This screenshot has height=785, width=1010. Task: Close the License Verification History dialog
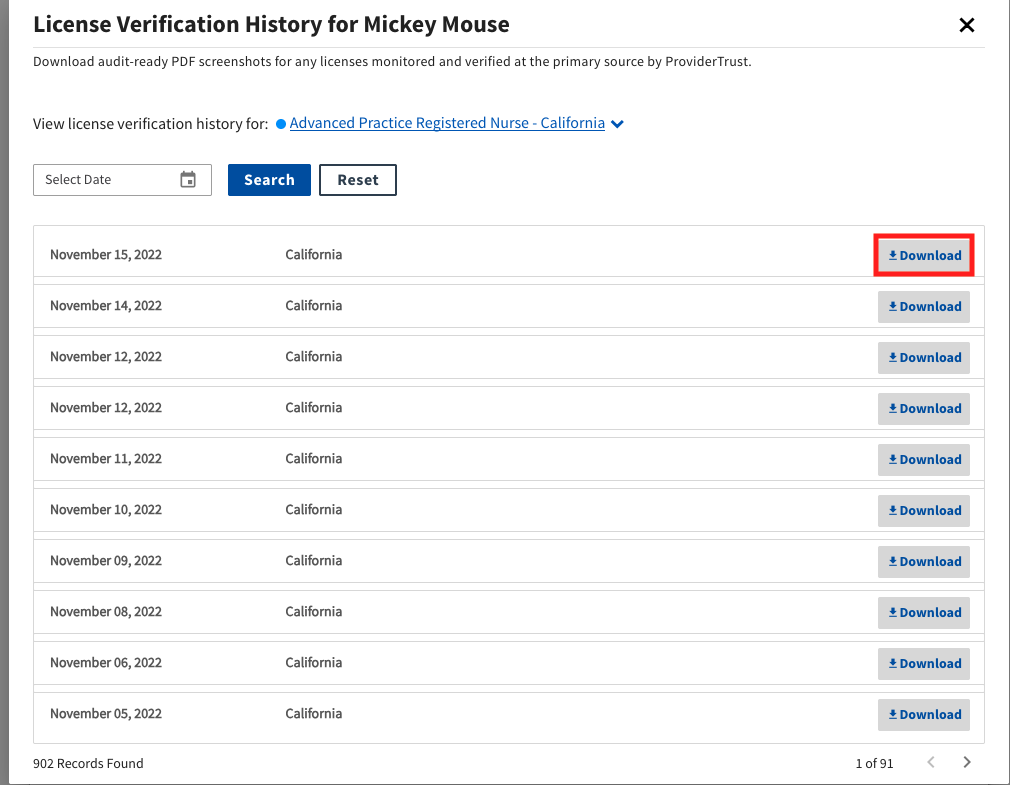point(966,25)
